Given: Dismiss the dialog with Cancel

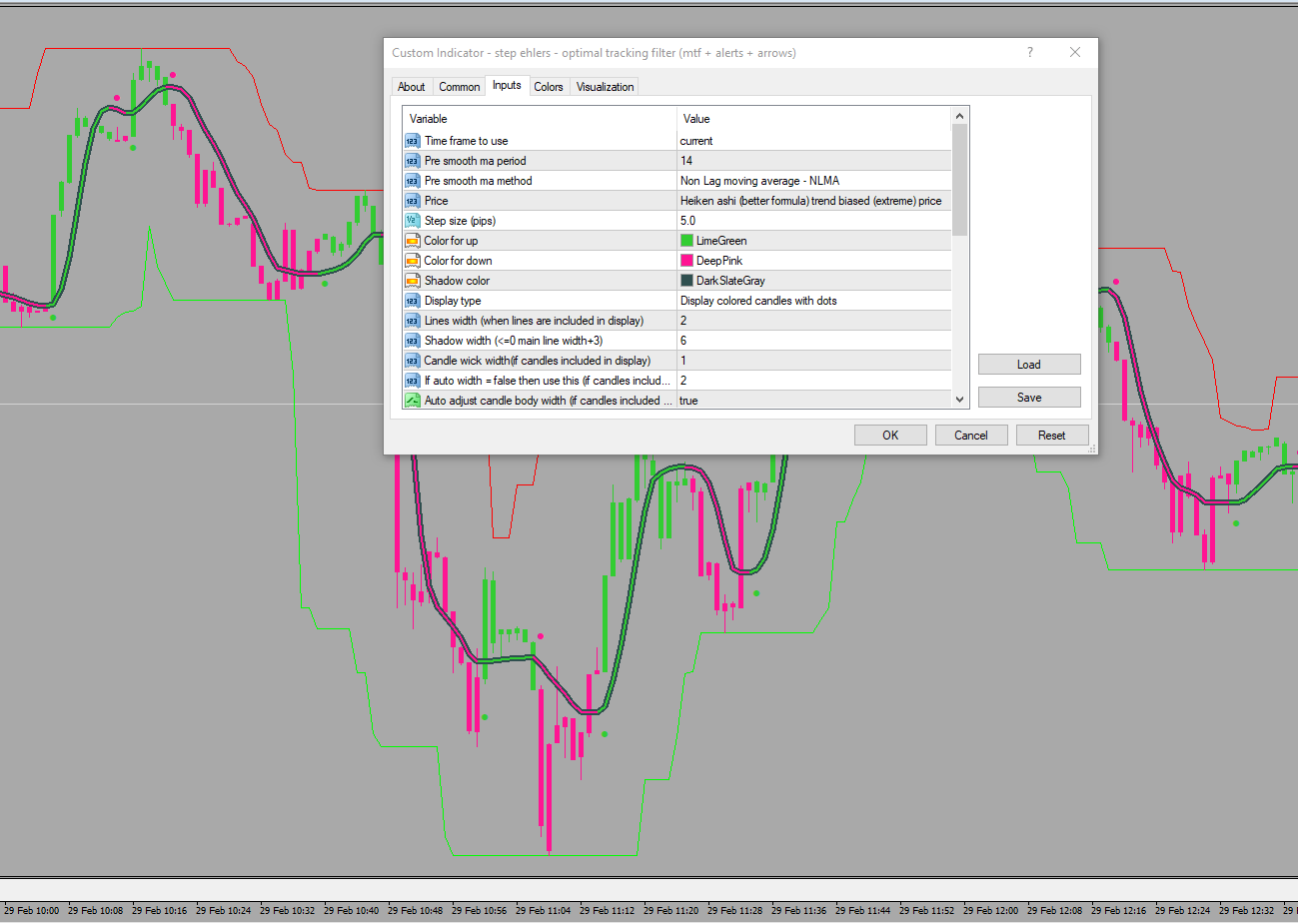Looking at the screenshot, I should 971,436.
